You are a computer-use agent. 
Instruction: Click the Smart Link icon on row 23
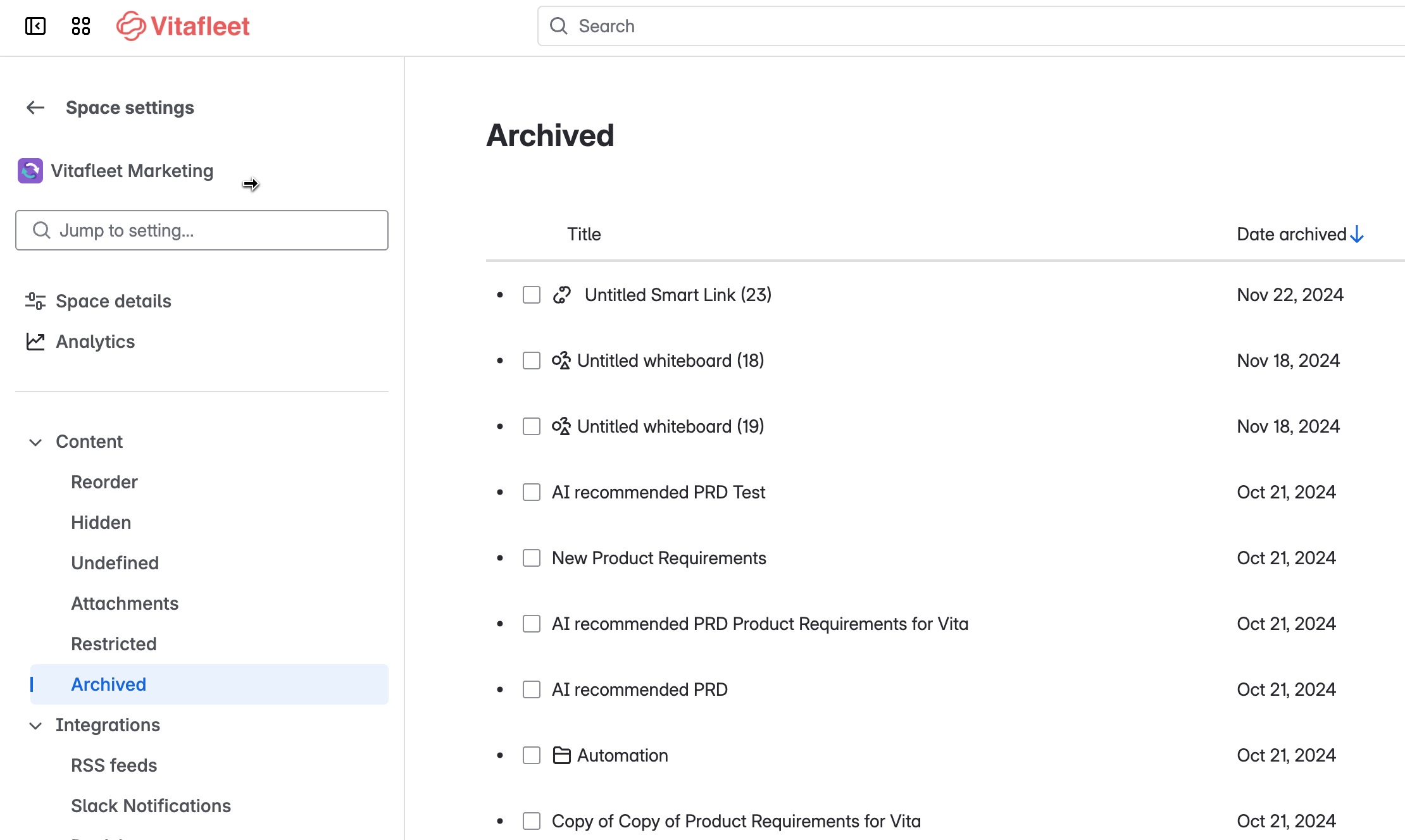pos(561,295)
